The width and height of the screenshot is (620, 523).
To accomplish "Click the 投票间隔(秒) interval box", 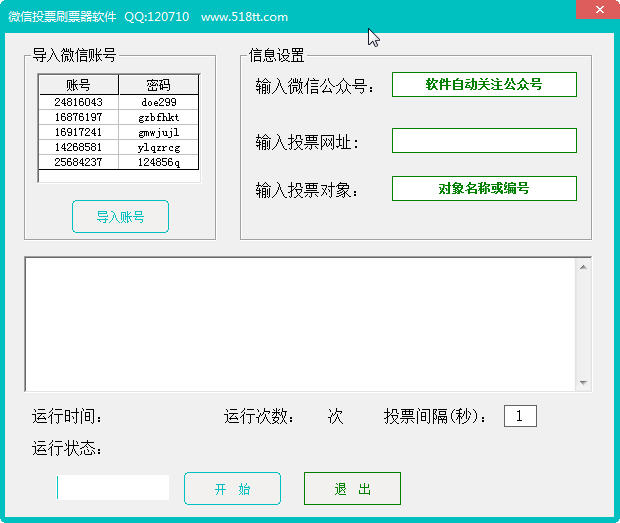I will (x=520, y=416).
